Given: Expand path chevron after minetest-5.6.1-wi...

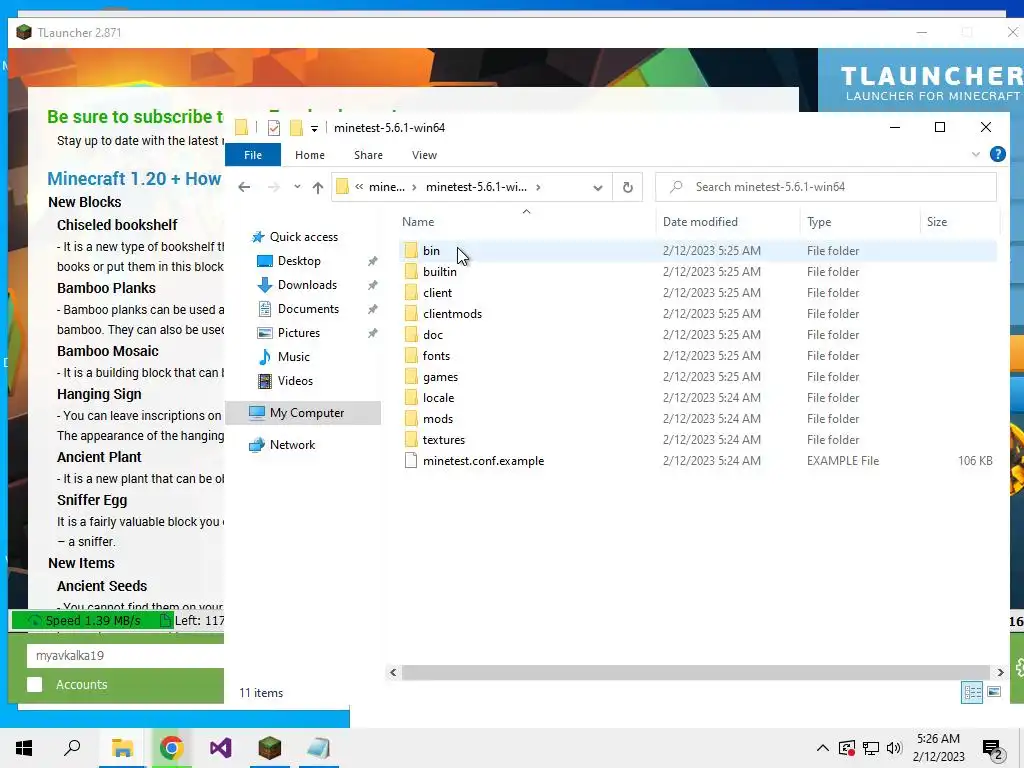Looking at the screenshot, I should pos(538,187).
